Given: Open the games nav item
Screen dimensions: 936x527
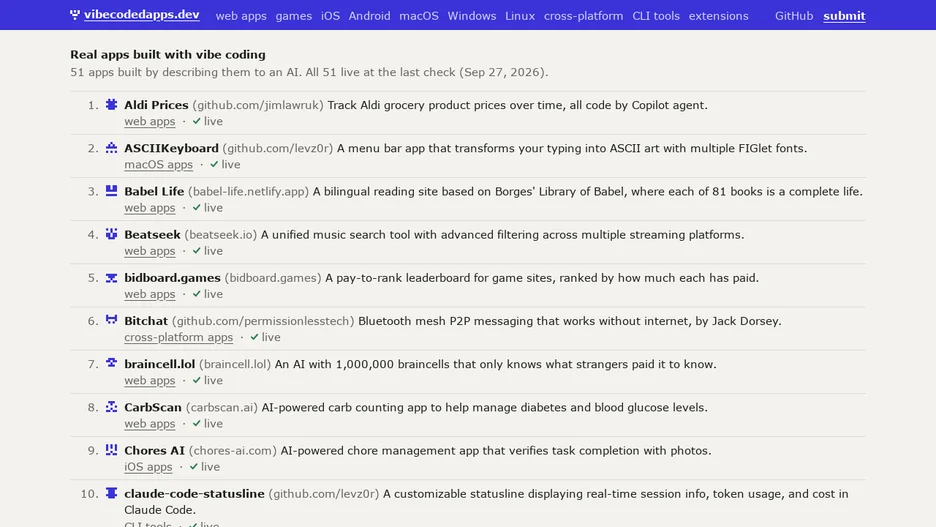Looking at the screenshot, I should (294, 16).
